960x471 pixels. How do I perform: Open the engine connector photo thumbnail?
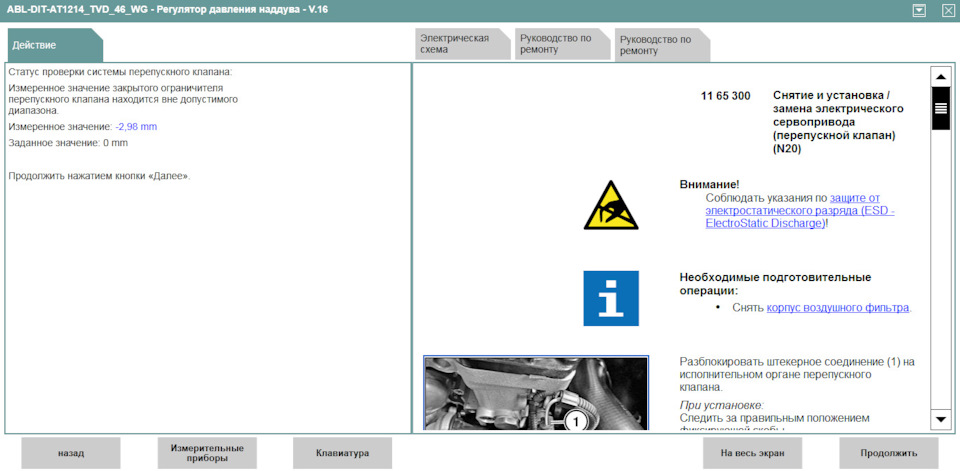536,393
